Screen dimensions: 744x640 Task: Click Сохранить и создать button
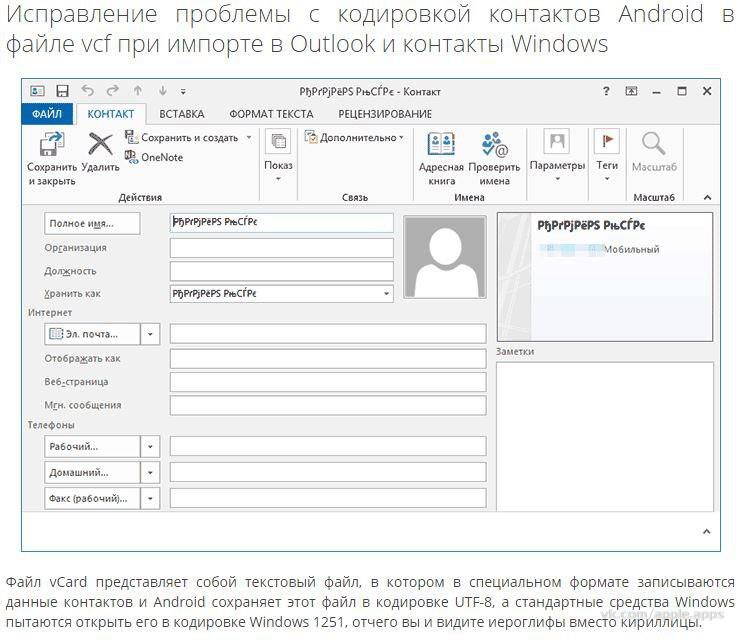click(x=182, y=138)
